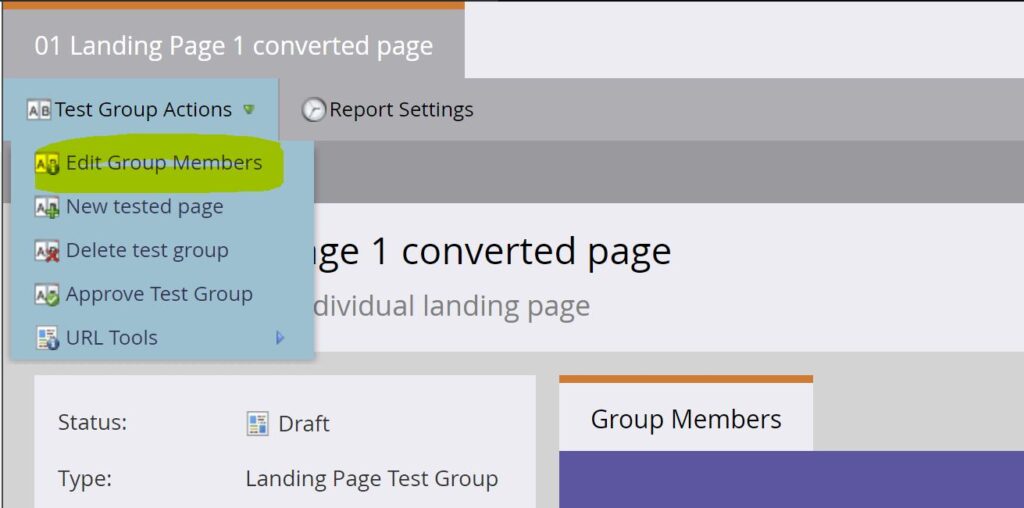The height and width of the screenshot is (508, 1024).
Task: Click the Draft status text
Action: point(304,423)
